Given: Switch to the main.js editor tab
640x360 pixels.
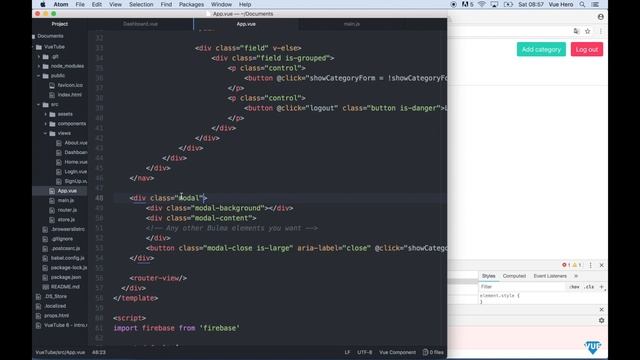Looking at the screenshot, I should (351, 24).
